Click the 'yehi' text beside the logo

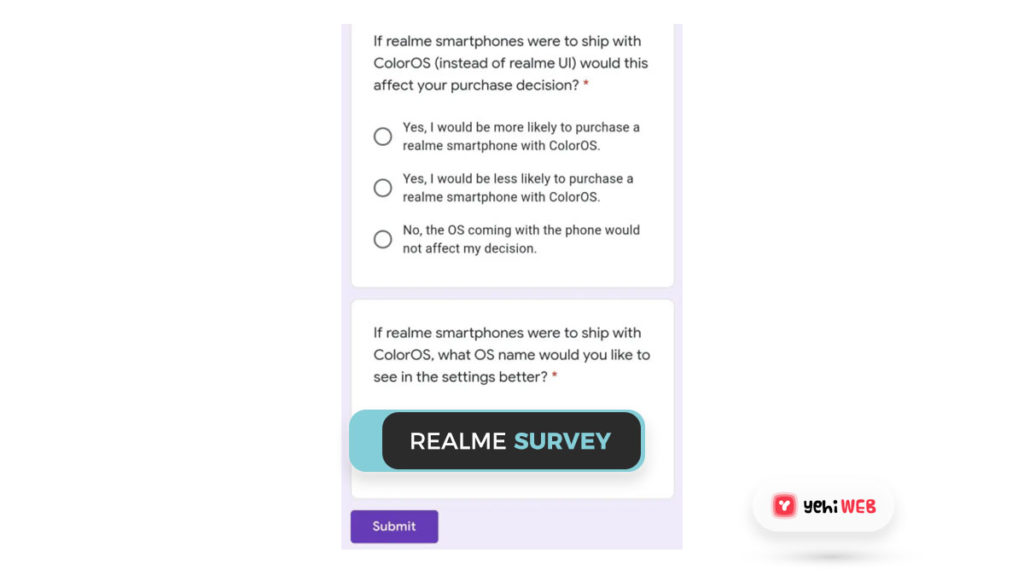tap(820, 507)
